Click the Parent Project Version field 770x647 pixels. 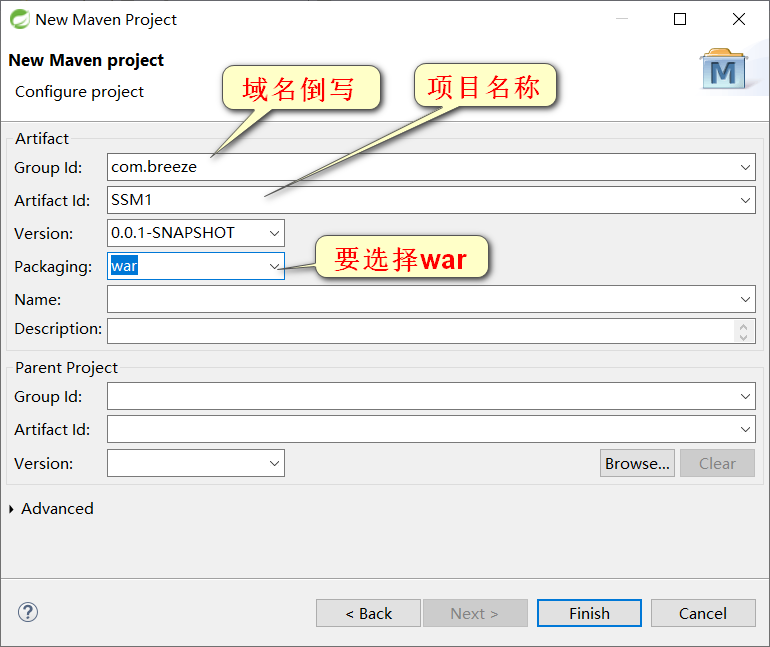196,463
